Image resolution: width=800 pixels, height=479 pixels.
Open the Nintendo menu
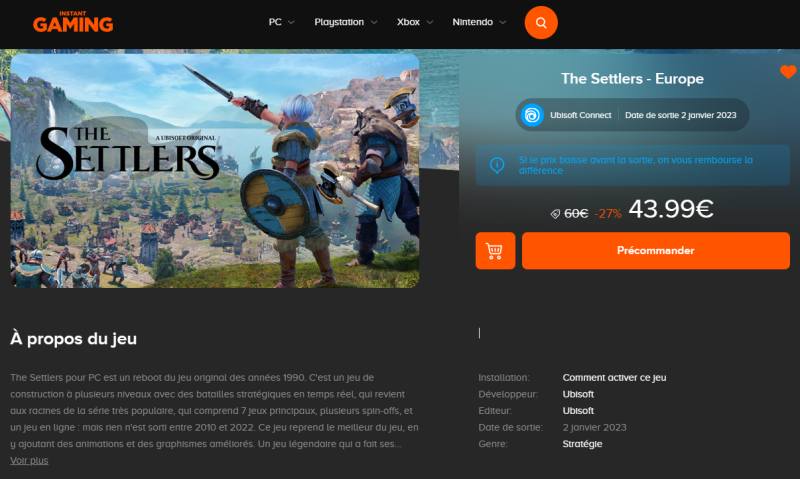click(x=479, y=22)
